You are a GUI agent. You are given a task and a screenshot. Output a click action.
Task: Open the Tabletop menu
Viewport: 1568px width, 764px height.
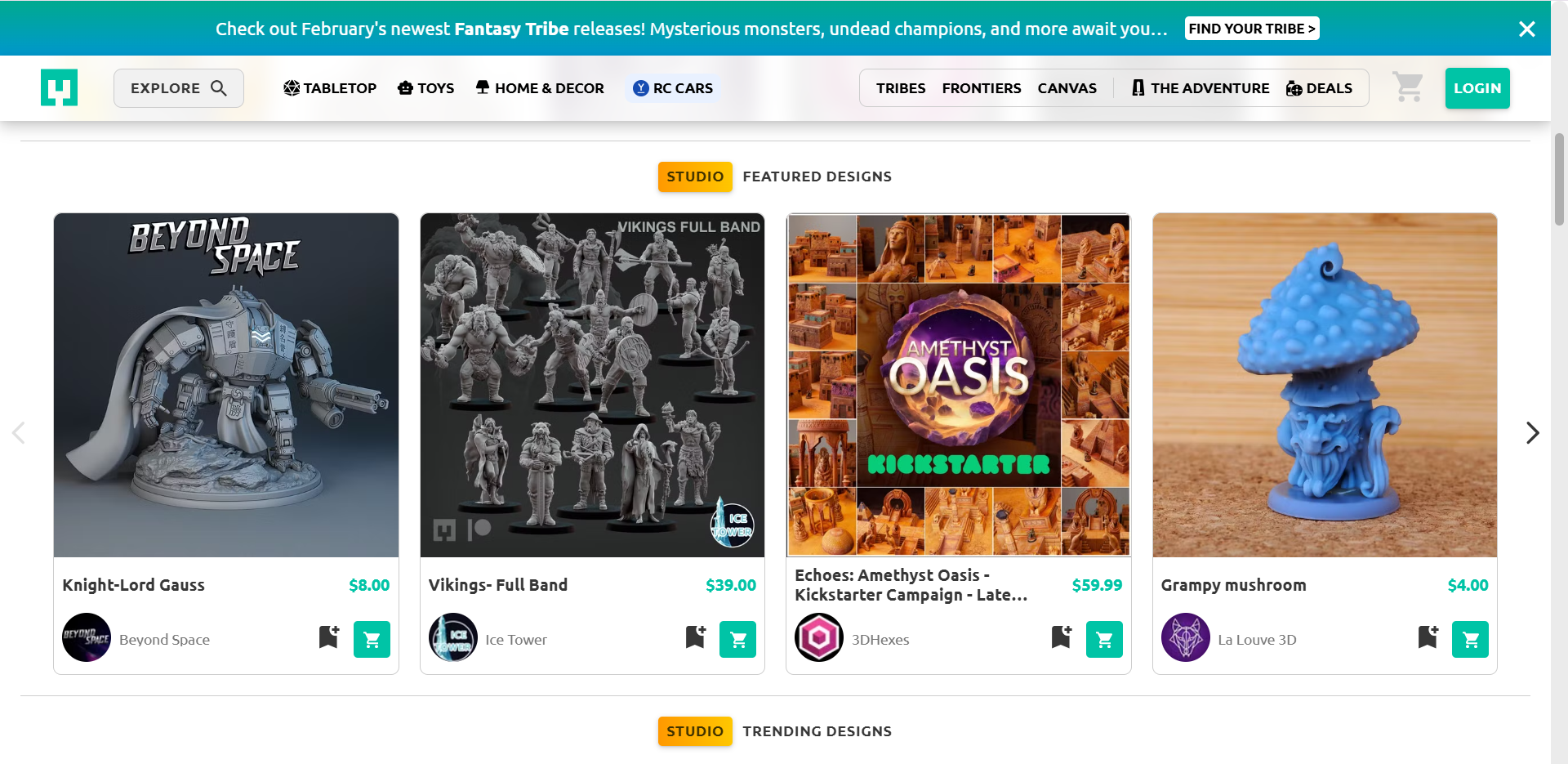330,88
